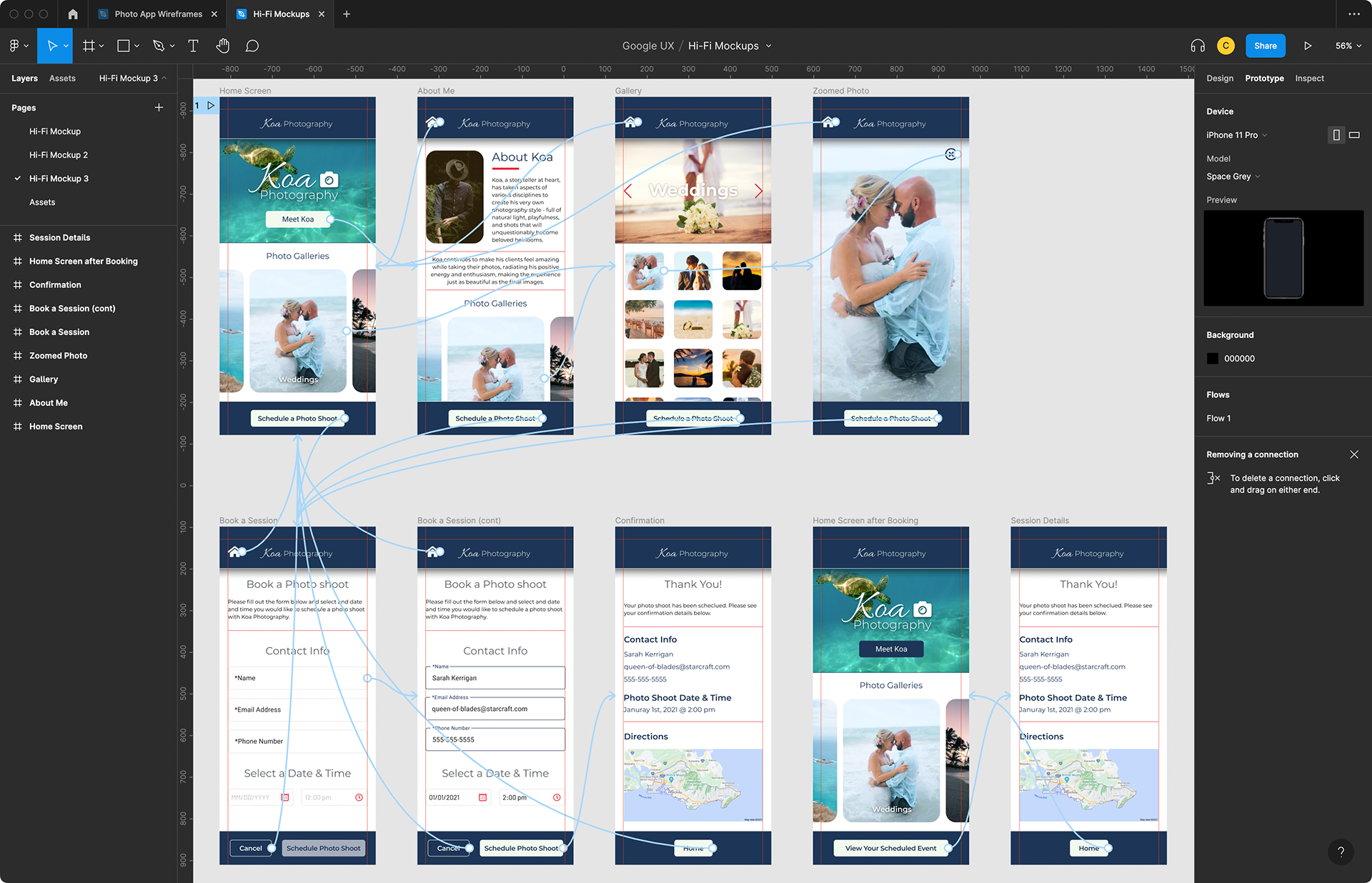The width and height of the screenshot is (1372, 883).
Task: Choose portrait device orientation
Action: (x=1336, y=135)
